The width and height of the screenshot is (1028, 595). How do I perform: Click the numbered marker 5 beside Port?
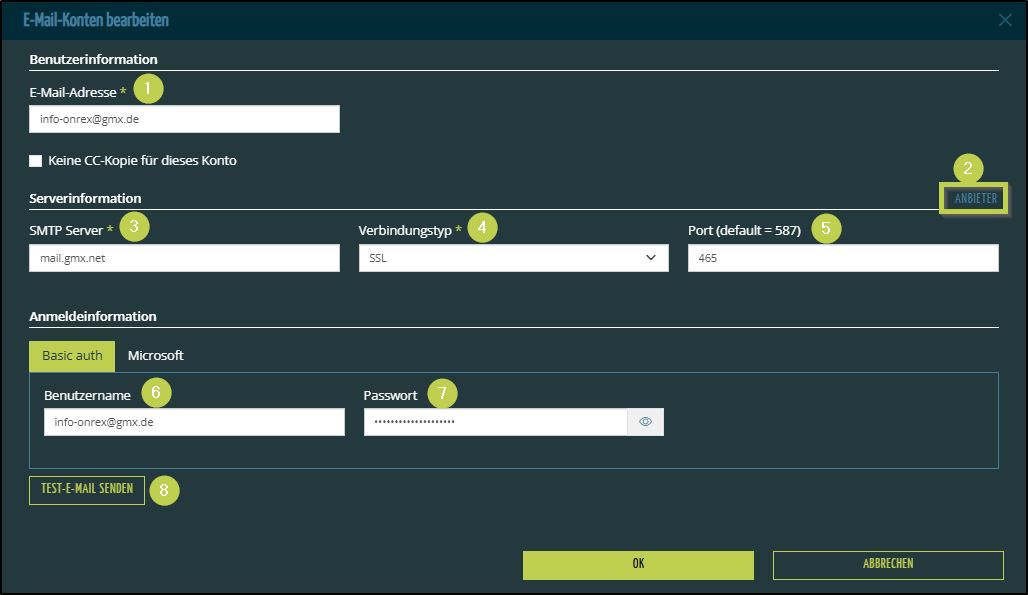(x=826, y=228)
